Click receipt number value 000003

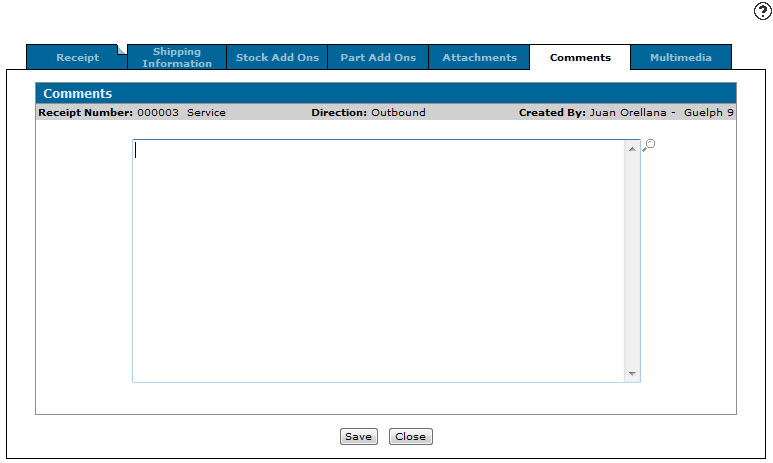158,112
